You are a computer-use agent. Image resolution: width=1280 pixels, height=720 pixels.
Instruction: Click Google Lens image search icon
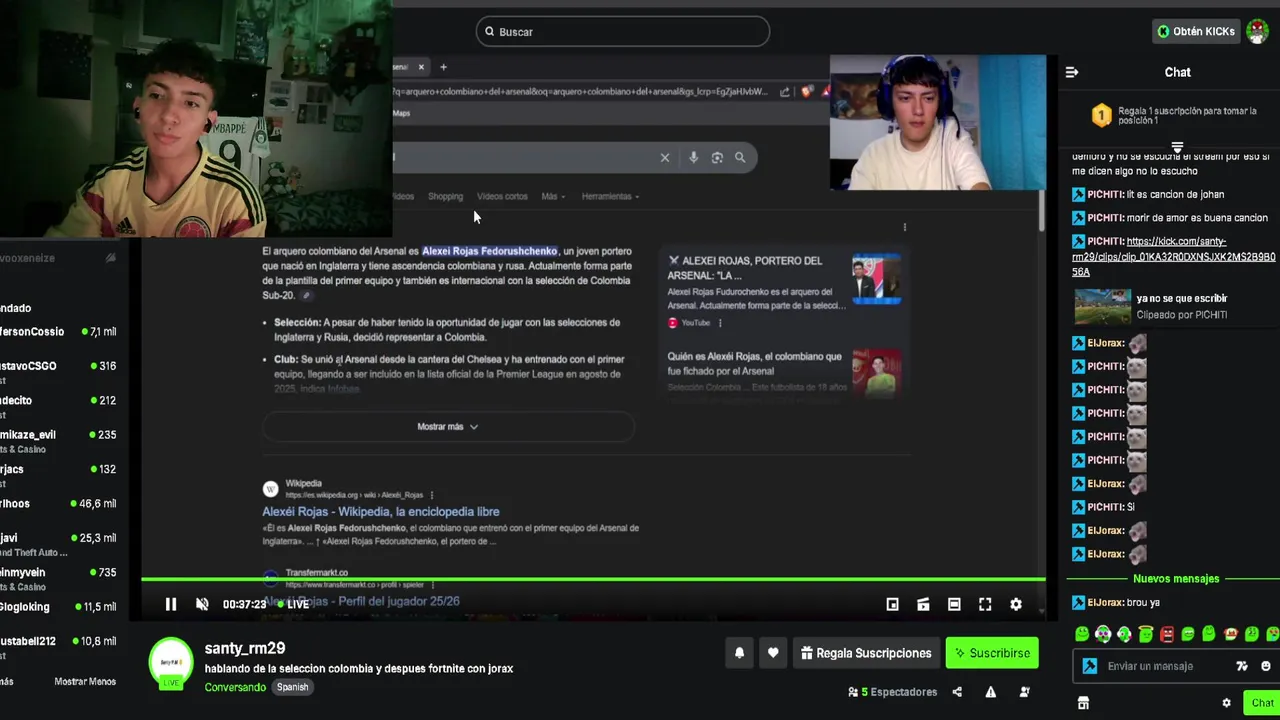click(x=717, y=157)
